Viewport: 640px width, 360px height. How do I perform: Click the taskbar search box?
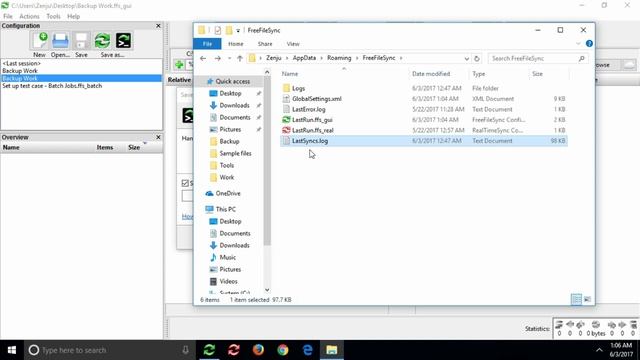click(110, 350)
